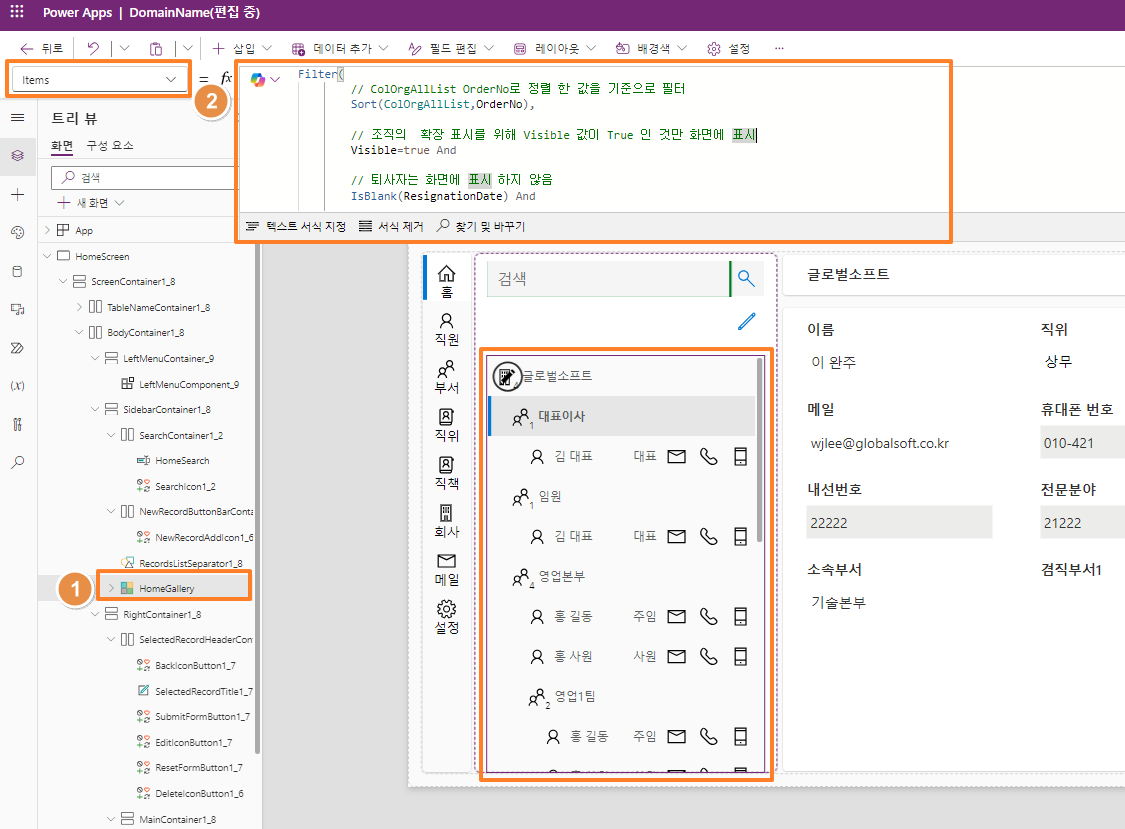
Task: Open the paste options dropdown arrow
Action: pos(187,48)
